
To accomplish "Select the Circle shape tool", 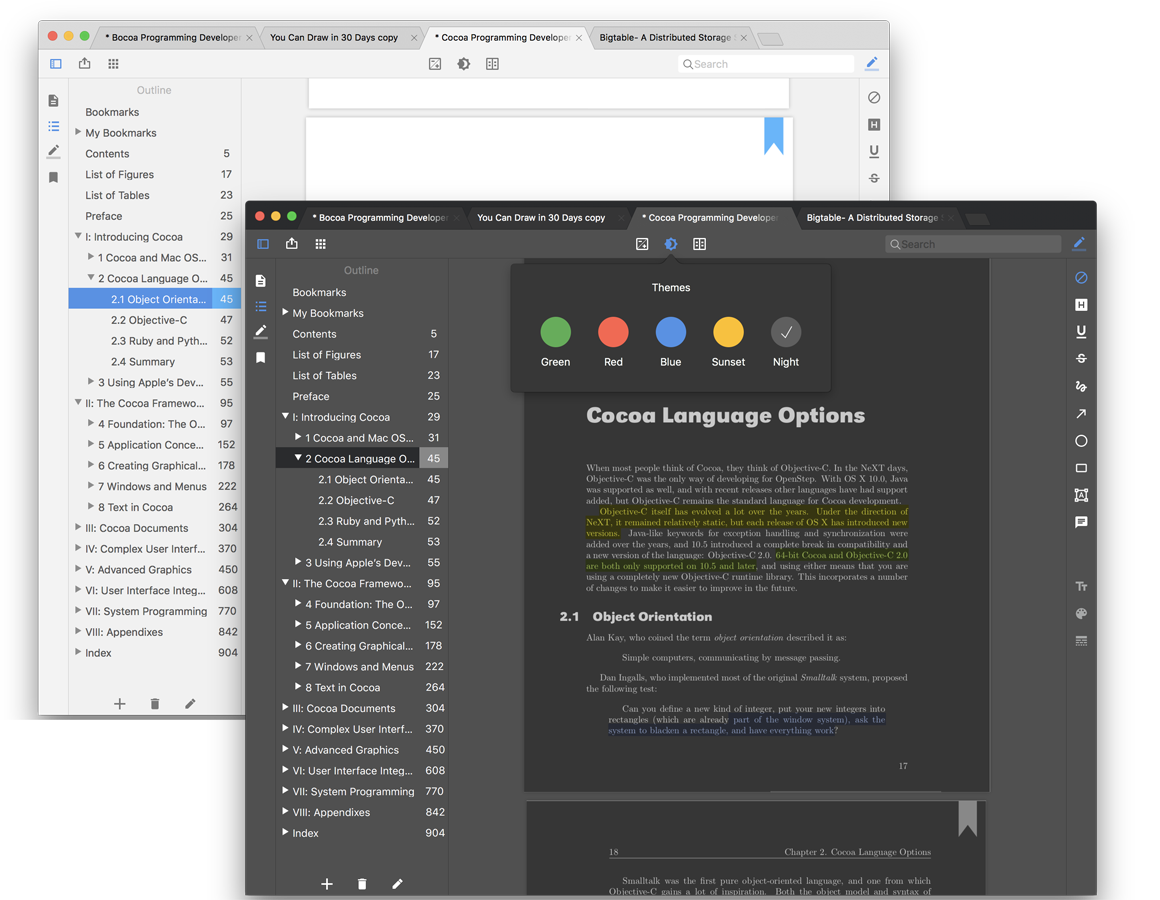I will (1081, 440).
